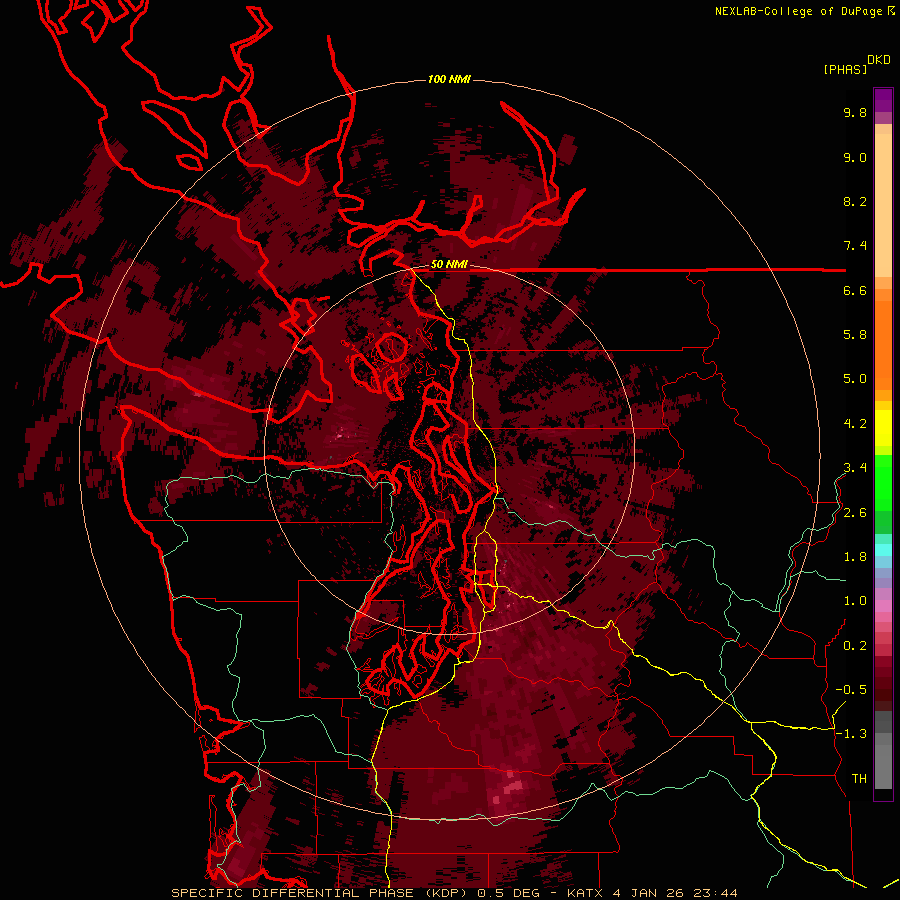Click the 5.0 value on the color scale
This screenshot has height=900, width=900.
855,379
